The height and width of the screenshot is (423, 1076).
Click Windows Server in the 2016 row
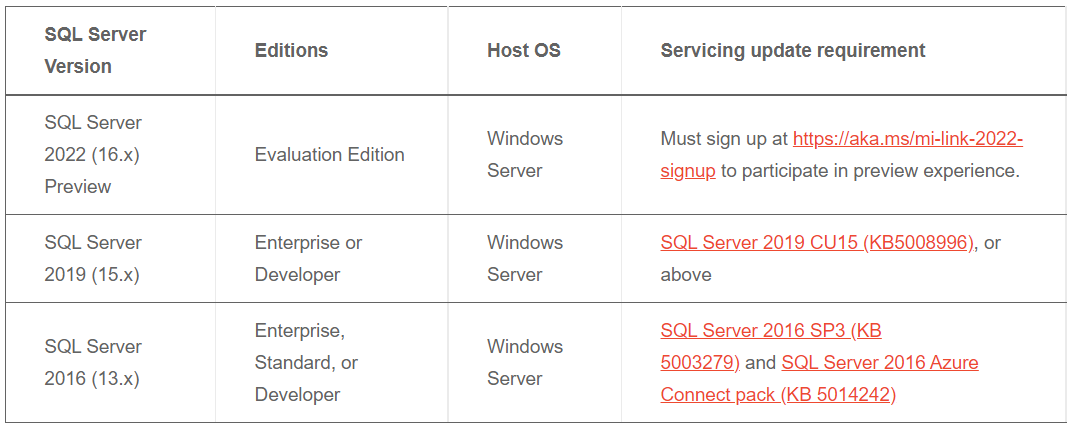click(x=525, y=363)
